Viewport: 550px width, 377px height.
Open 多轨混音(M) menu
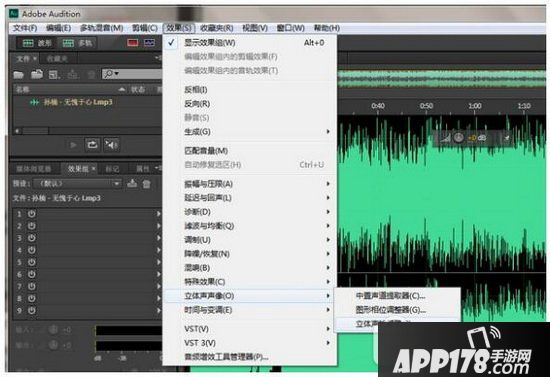(x=101, y=28)
